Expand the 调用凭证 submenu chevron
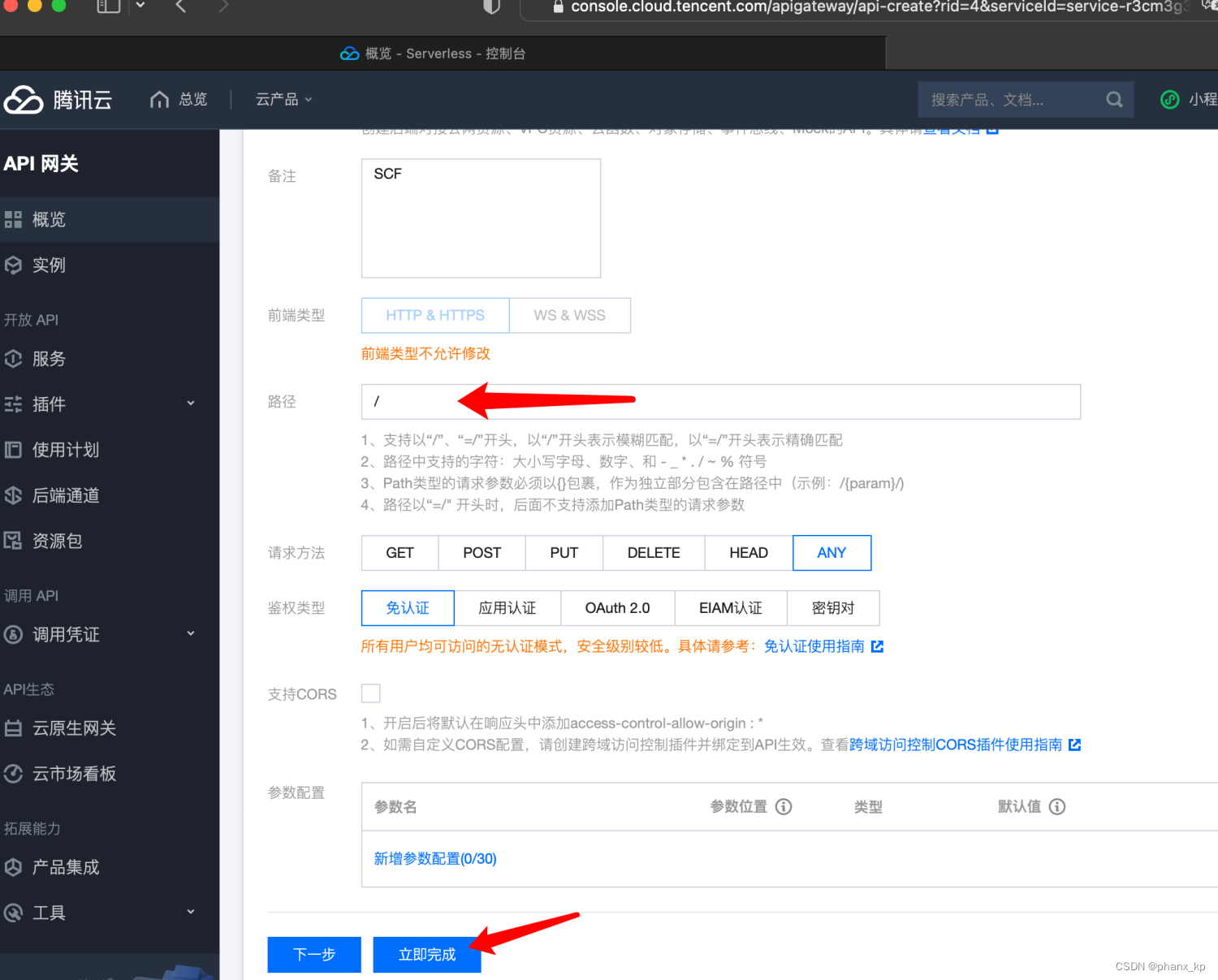The width and height of the screenshot is (1218, 980). click(x=191, y=633)
